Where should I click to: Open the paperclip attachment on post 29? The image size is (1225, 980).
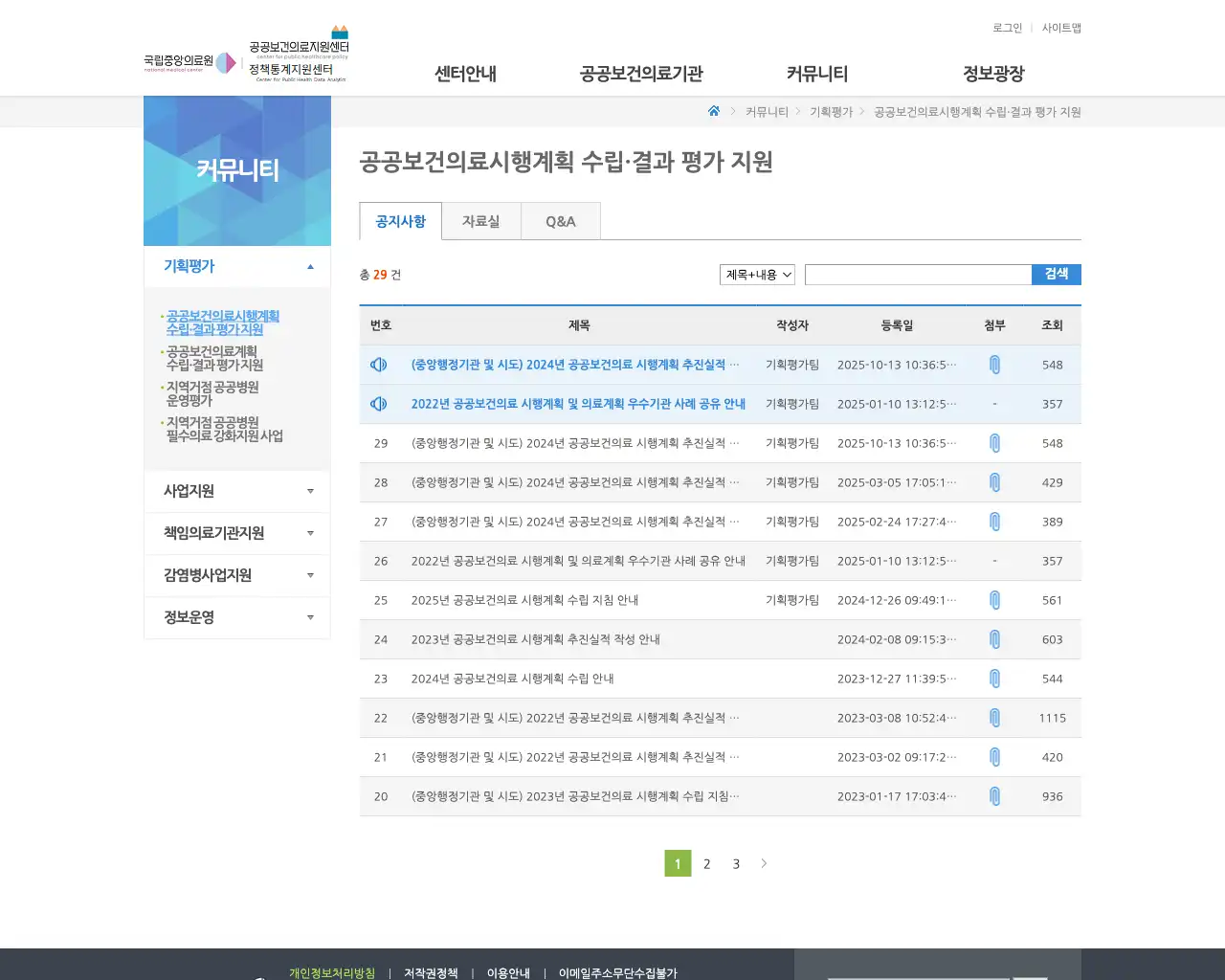pos(994,443)
